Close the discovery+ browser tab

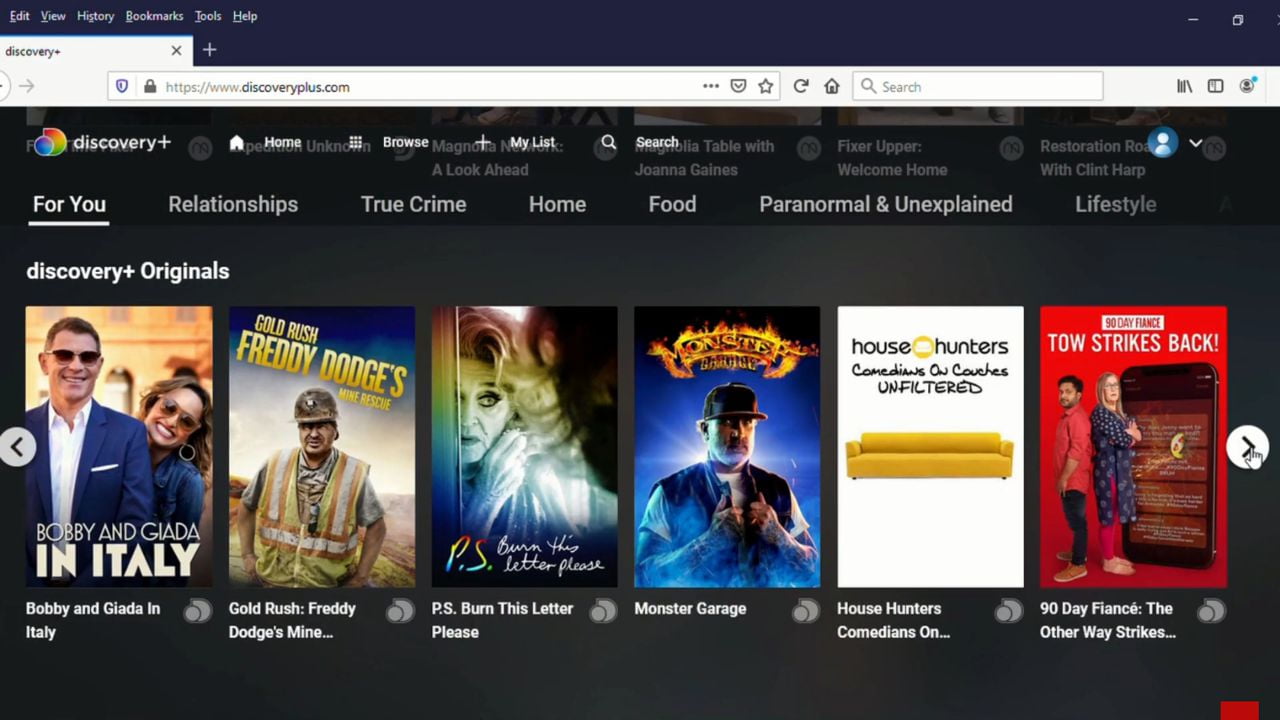(177, 50)
